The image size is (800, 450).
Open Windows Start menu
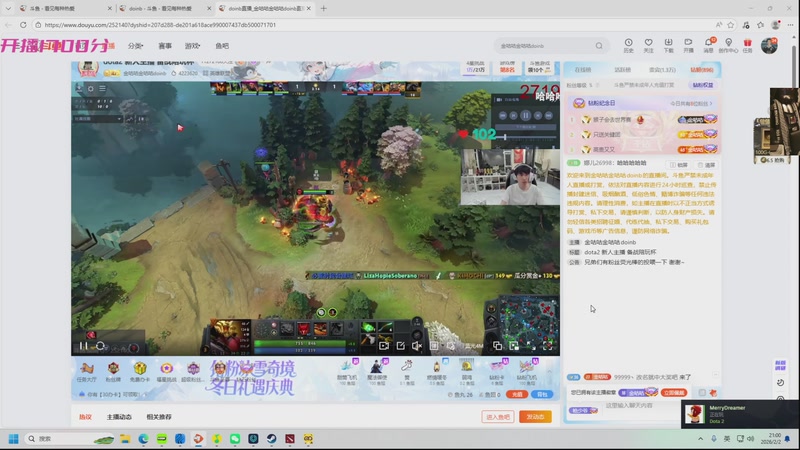click(14, 439)
